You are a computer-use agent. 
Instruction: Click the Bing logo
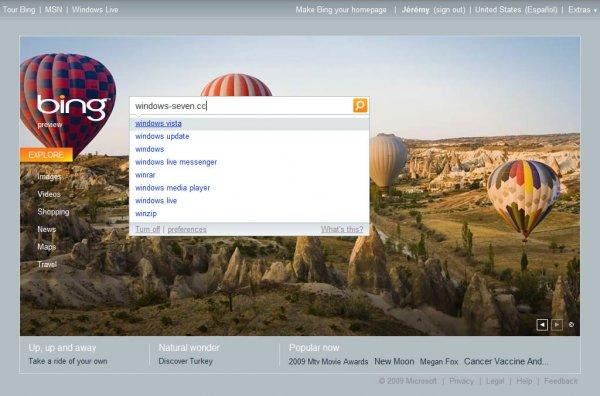pos(73,108)
